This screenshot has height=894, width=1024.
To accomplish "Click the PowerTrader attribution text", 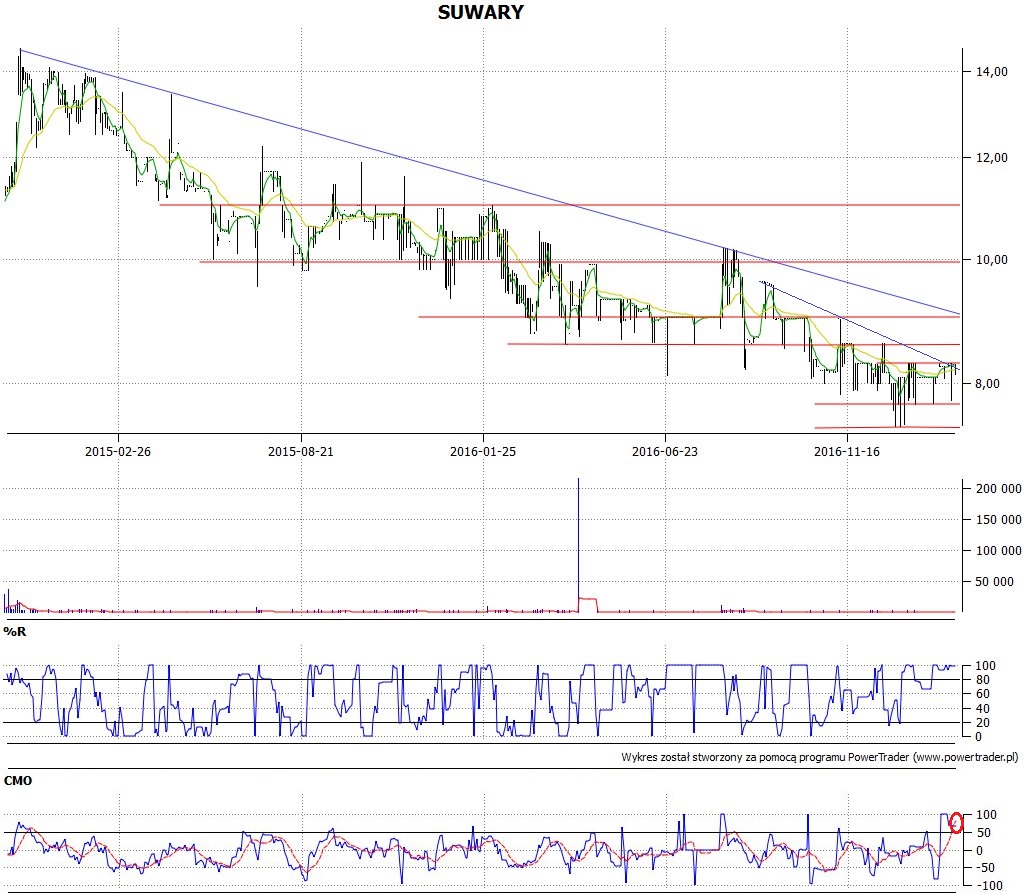I will [820, 758].
